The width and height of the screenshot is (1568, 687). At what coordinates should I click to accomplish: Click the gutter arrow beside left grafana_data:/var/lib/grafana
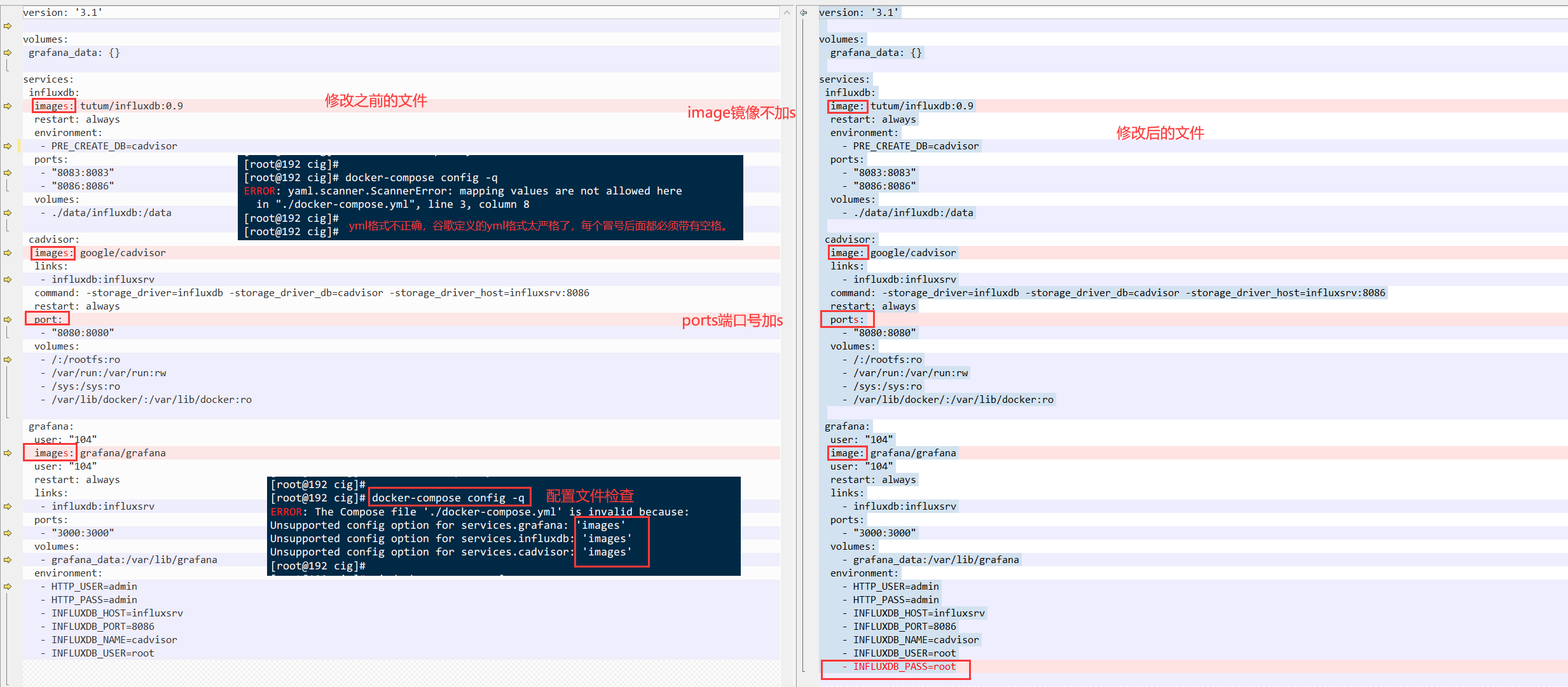coord(8,560)
